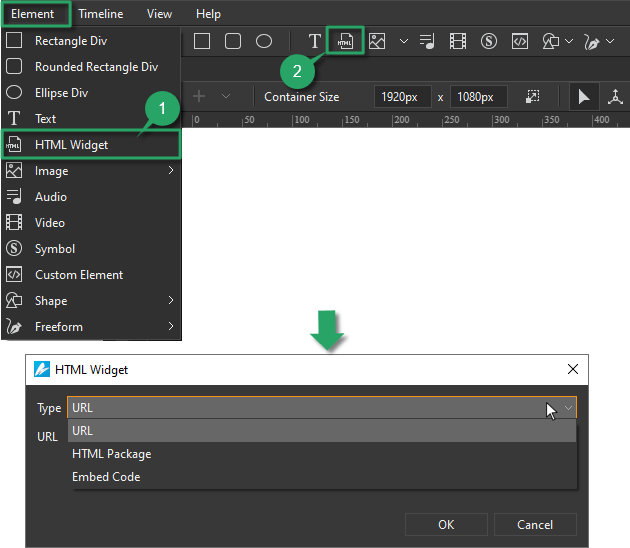Click the Audio toolbar icon
This screenshot has height=548, width=630.
click(427, 41)
